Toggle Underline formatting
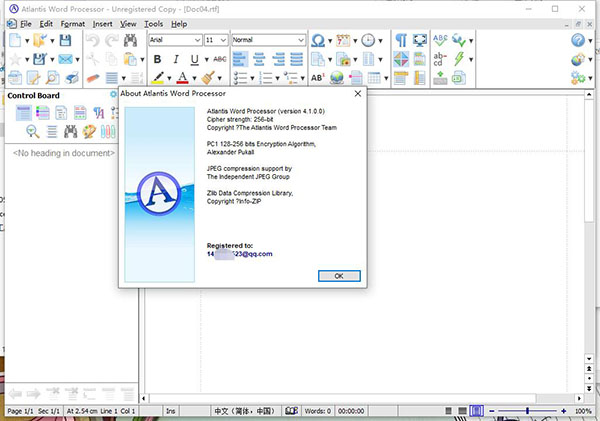600x421 pixels. pos(194,59)
